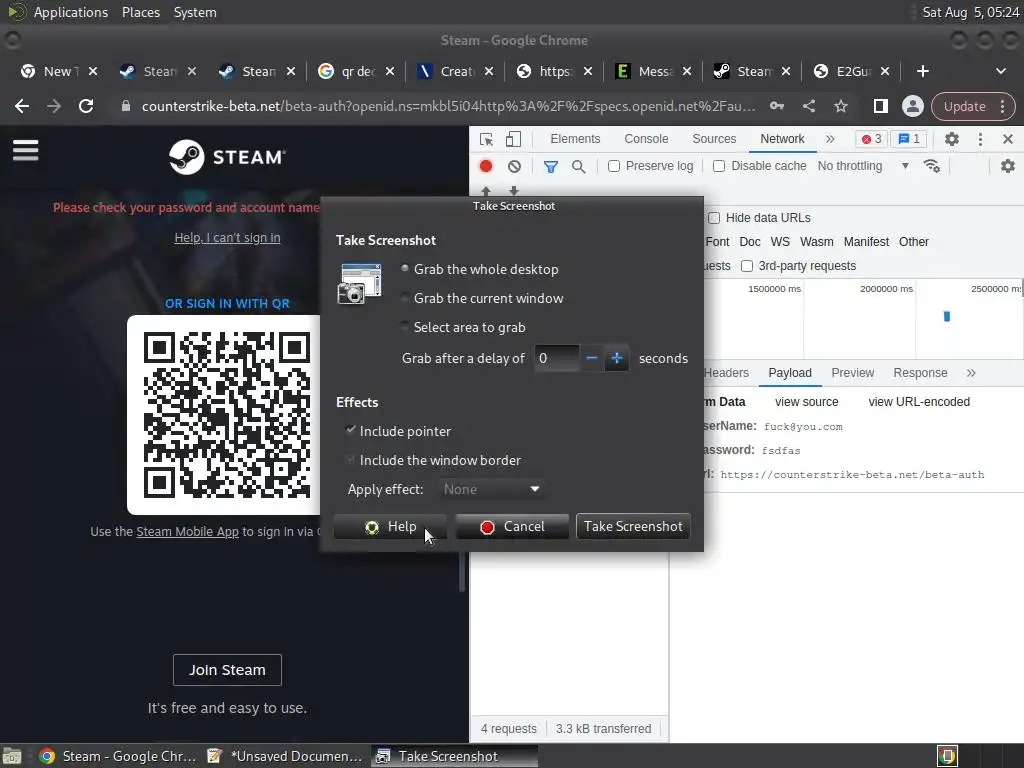1024x768 pixels.
Task: Click the Join Steam button
Action: pyautogui.click(x=227, y=670)
